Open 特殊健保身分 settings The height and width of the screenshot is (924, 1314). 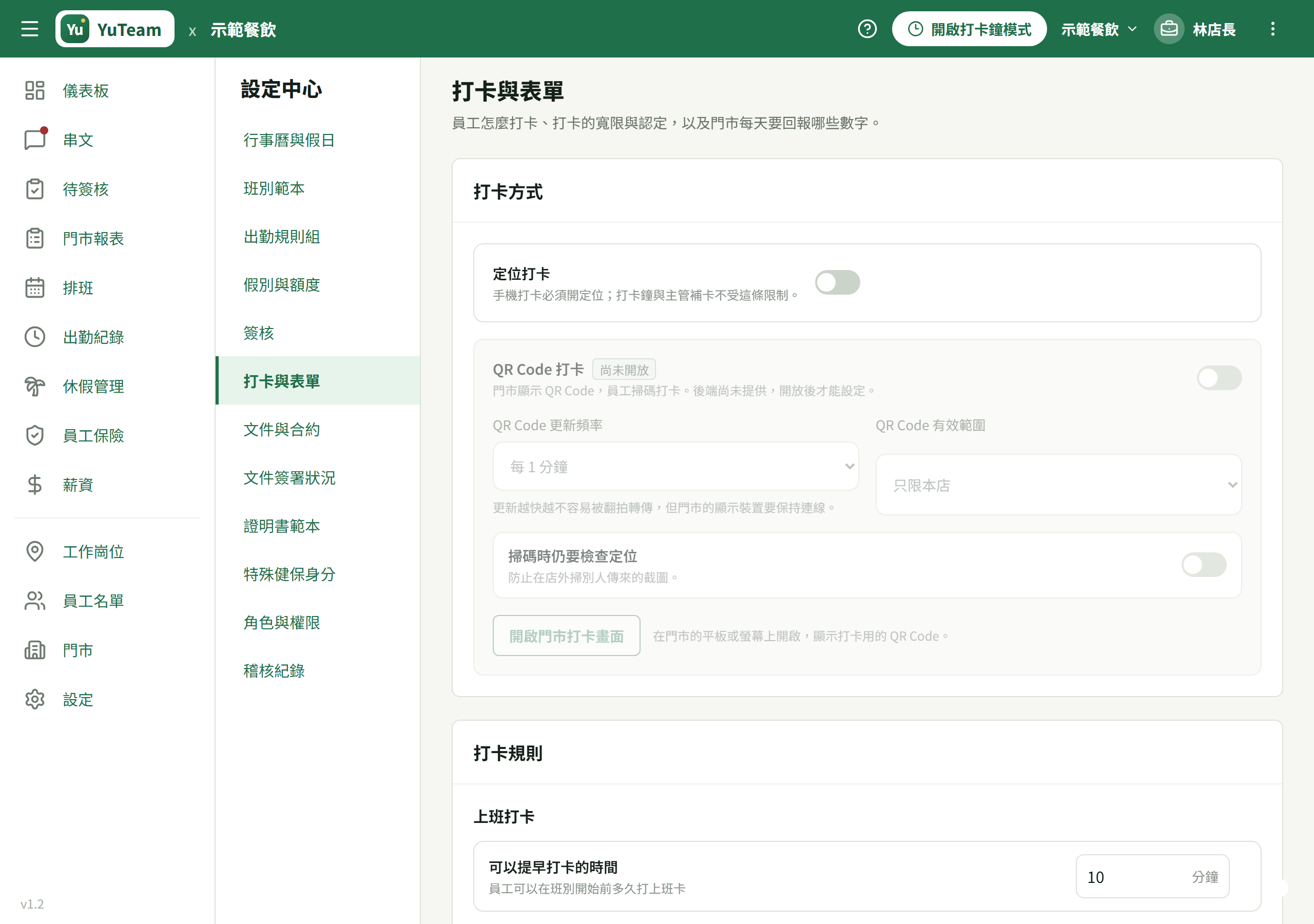click(x=318, y=573)
